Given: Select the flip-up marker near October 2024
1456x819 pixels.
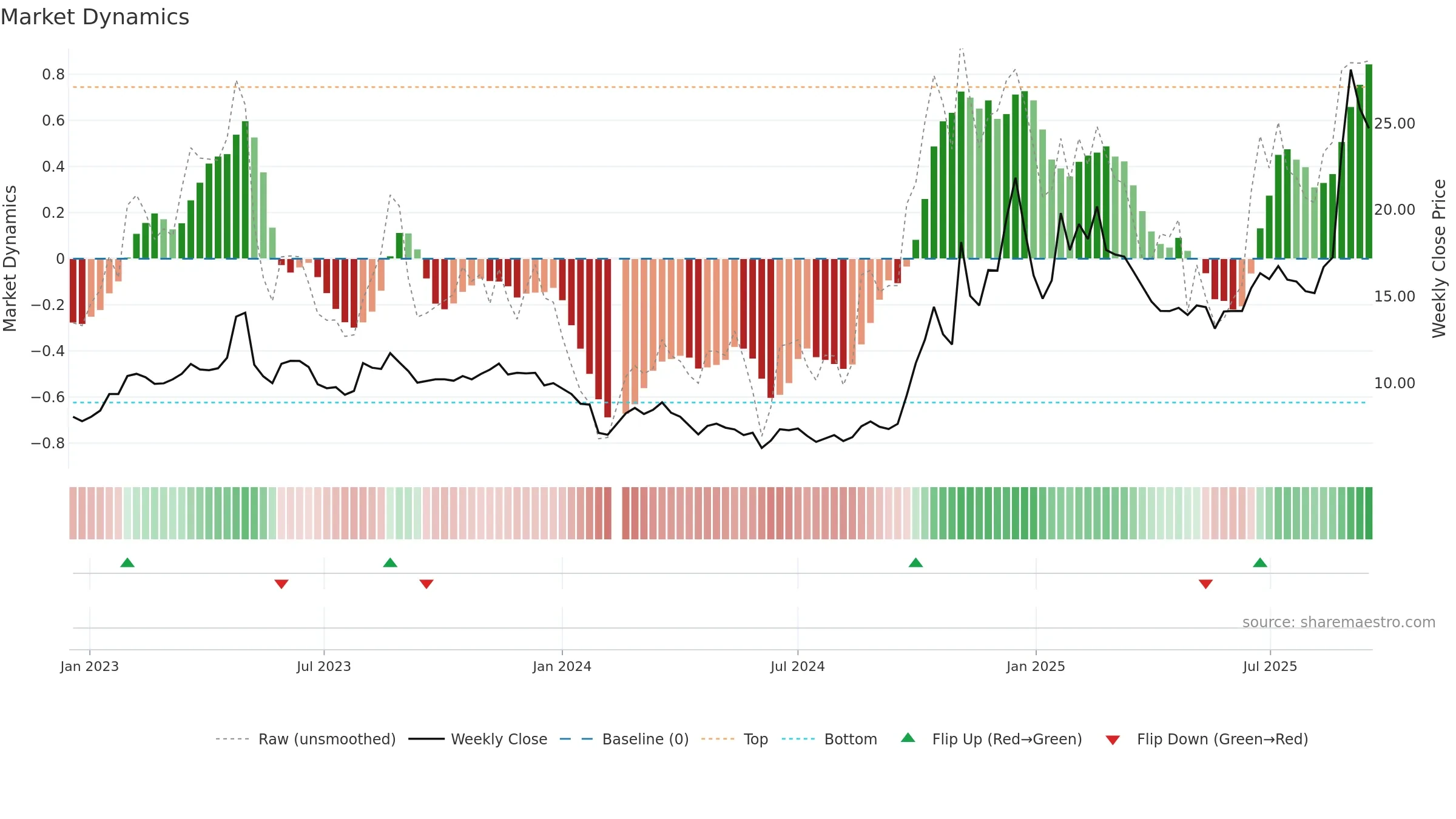Looking at the screenshot, I should pyautogui.click(x=915, y=562).
